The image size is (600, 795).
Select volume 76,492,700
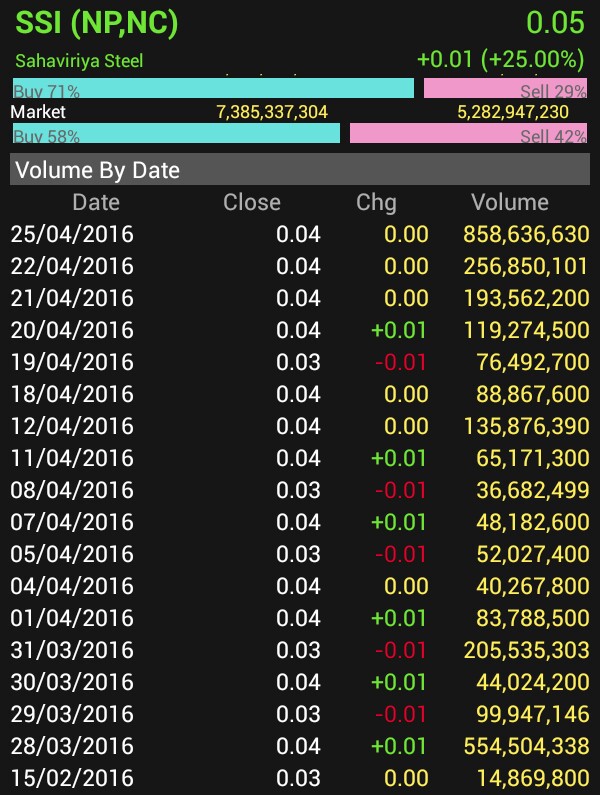pos(533,362)
